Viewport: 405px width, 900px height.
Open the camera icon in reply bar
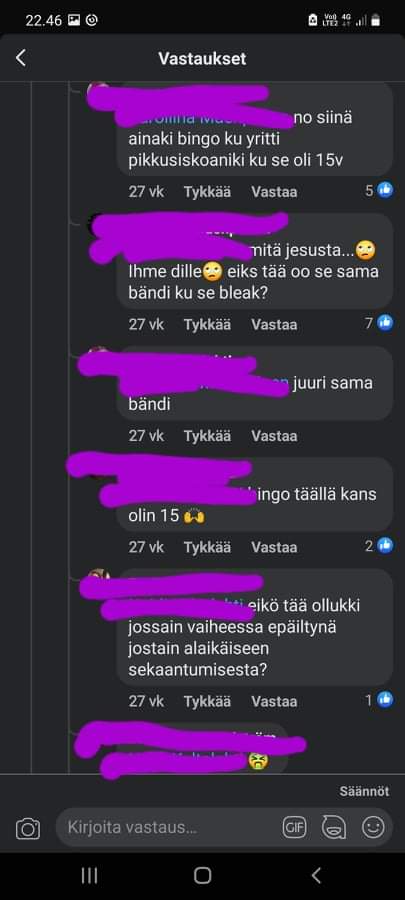coord(28,828)
